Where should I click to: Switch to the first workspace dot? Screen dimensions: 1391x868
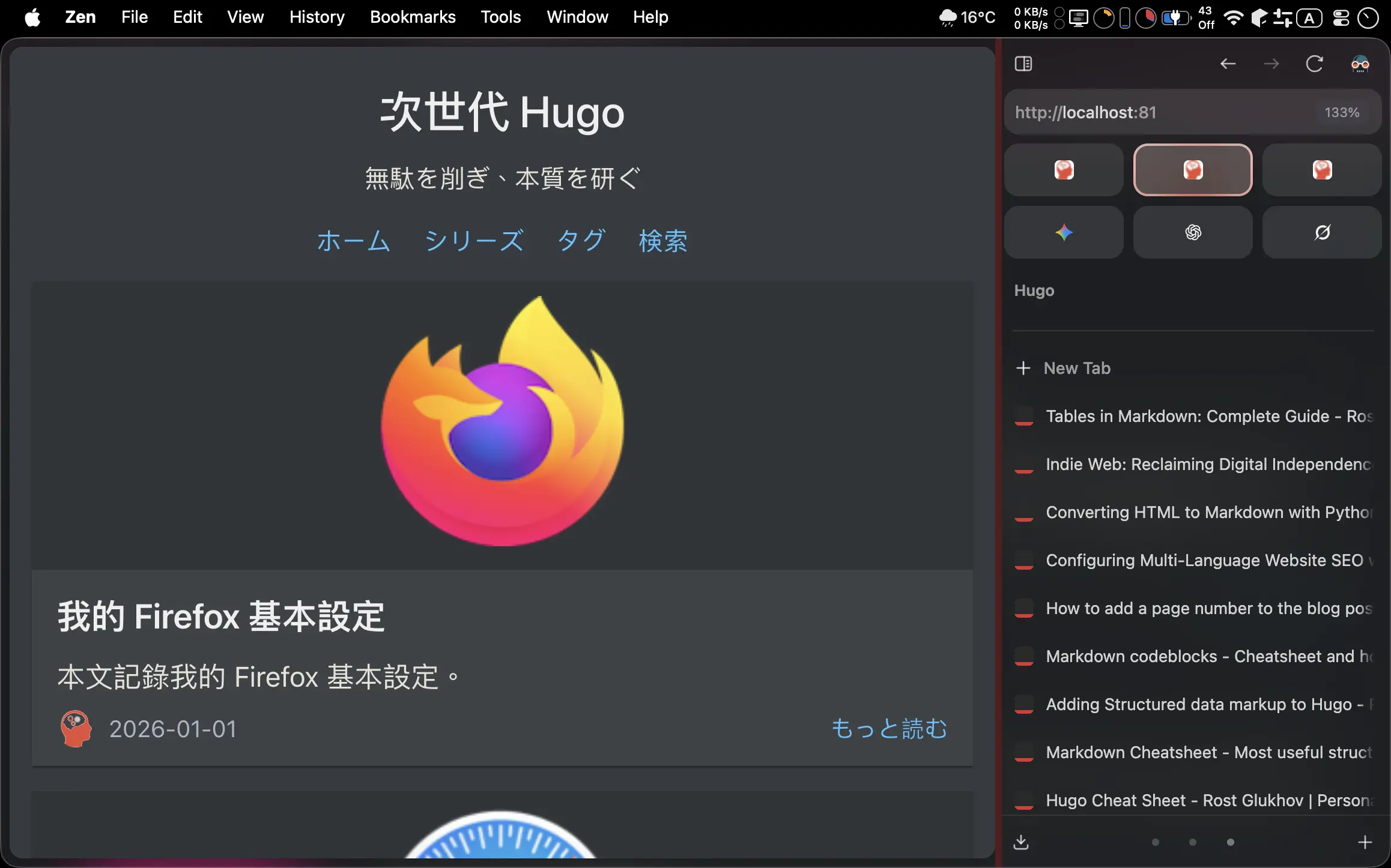point(1156,842)
